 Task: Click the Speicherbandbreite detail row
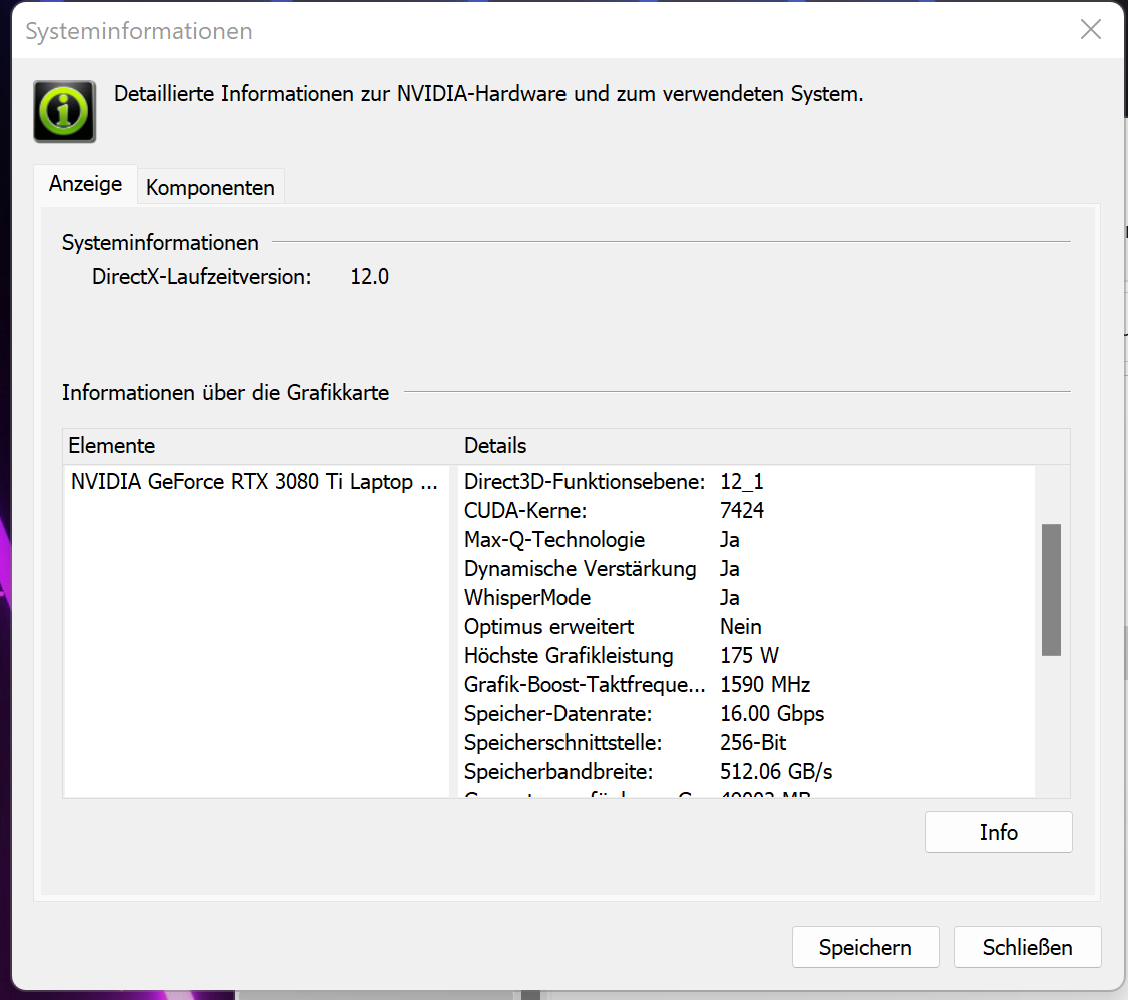(648, 772)
